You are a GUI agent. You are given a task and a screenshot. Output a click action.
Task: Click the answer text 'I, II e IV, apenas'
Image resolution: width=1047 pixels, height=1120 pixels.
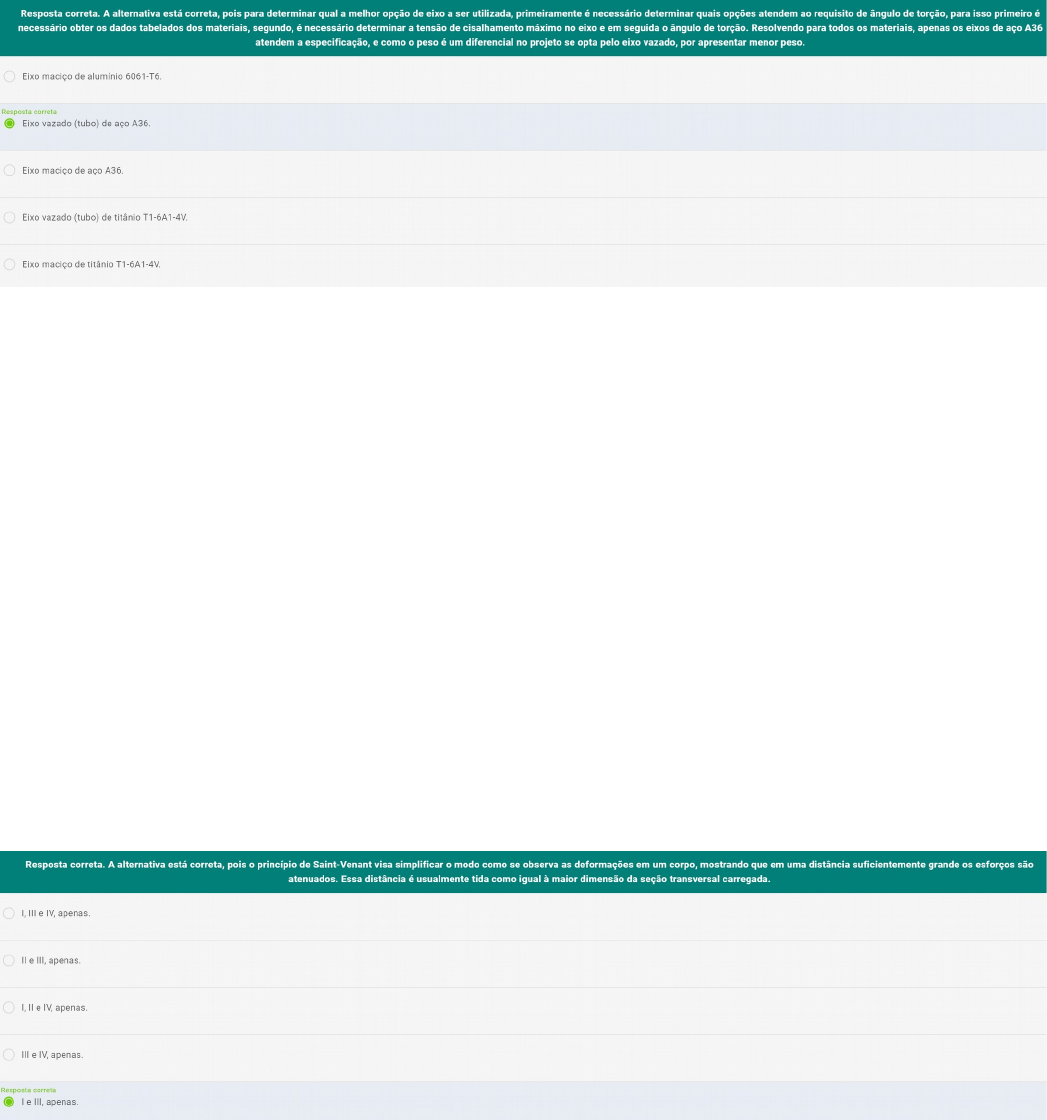coord(55,1007)
